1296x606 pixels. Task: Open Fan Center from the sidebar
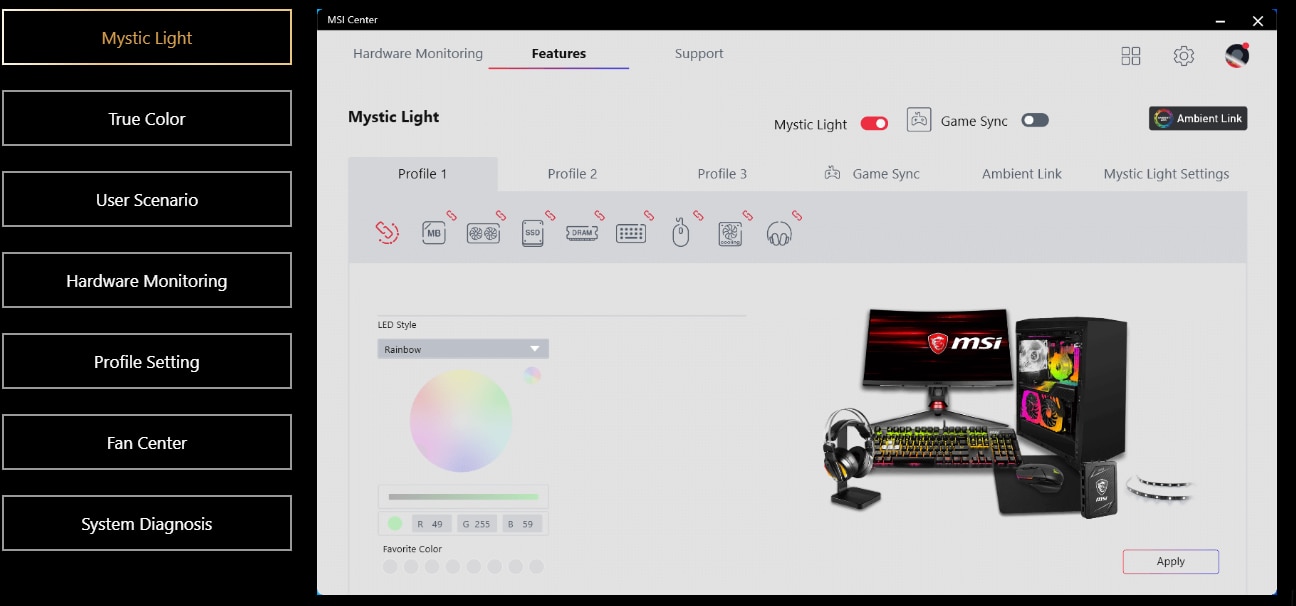coord(147,443)
